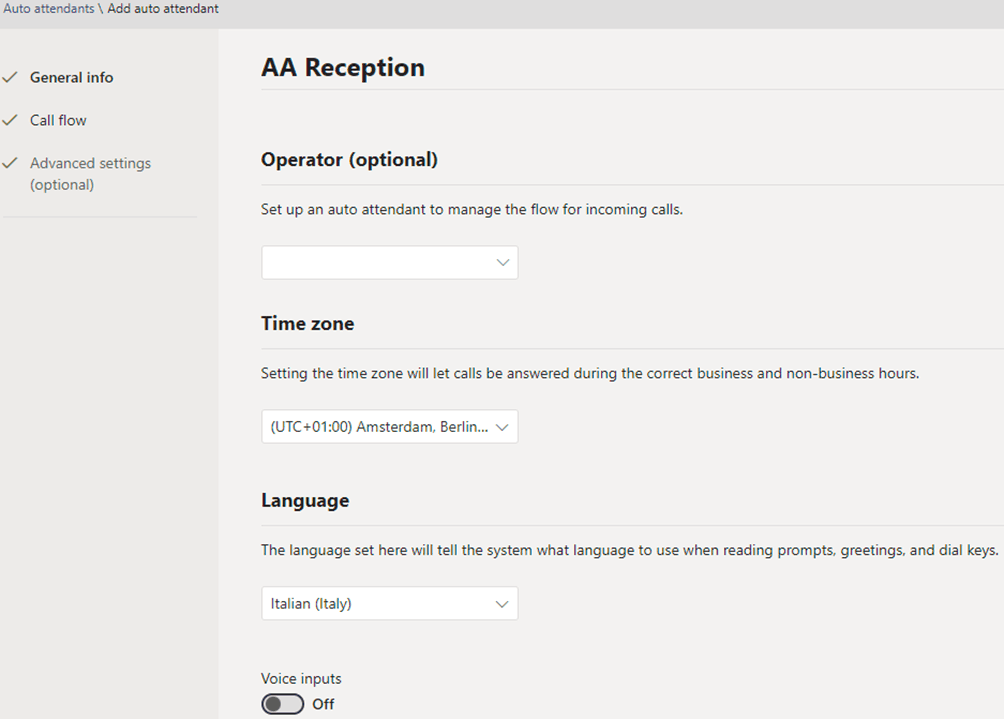Screen dimensions: 1004x719
Task: Click the AA Reception title
Action: point(343,67)
